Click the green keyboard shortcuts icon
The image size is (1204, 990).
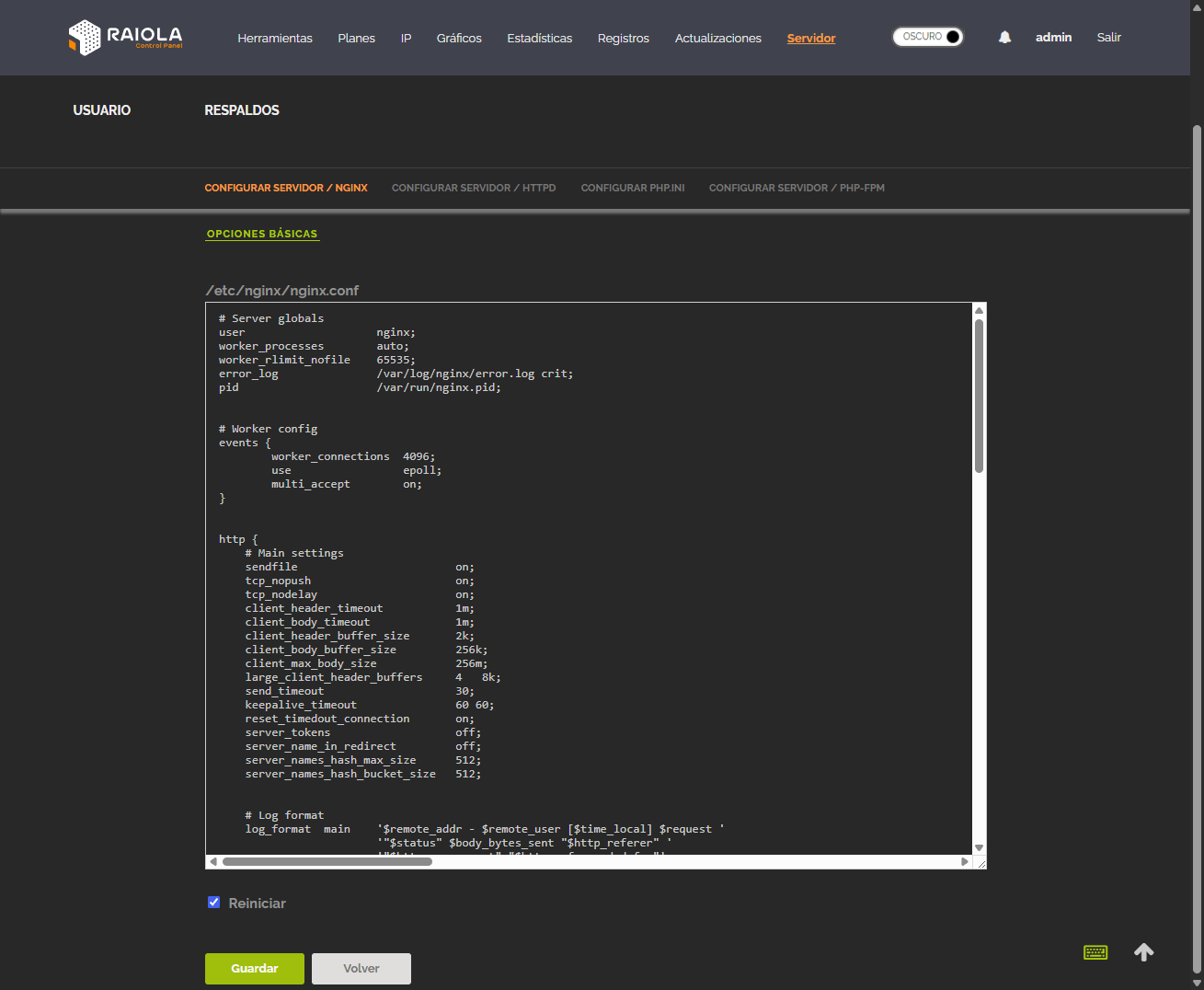coord(1095,952)
